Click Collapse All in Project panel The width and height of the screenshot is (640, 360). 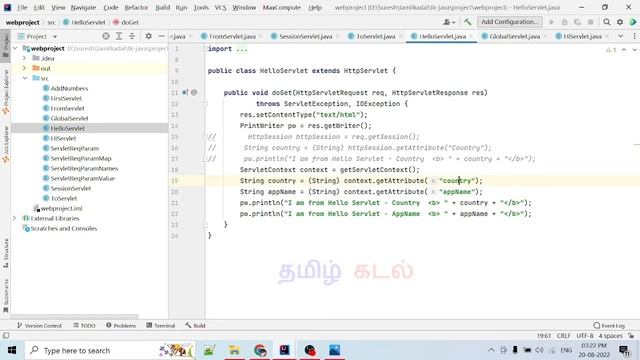click(x=132, y=36)
